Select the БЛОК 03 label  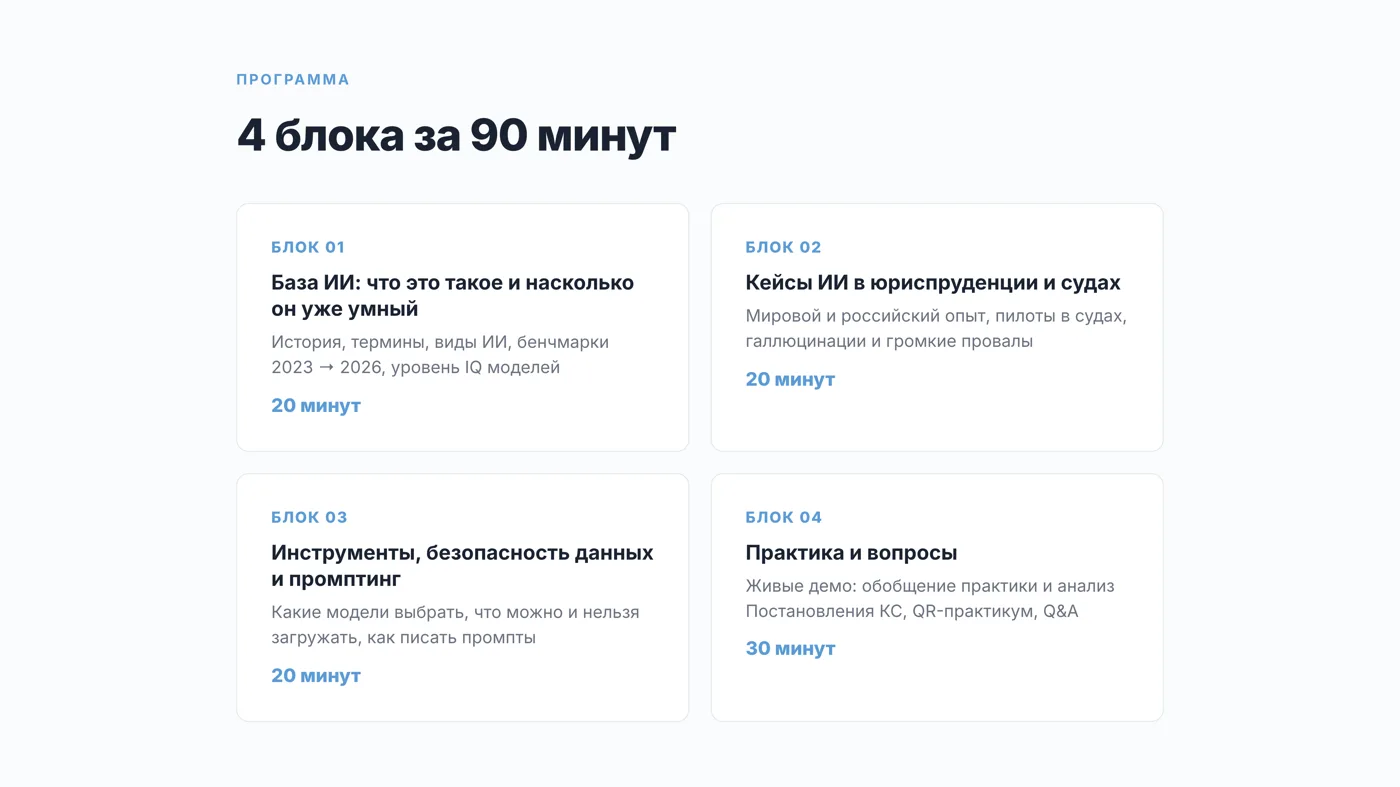[309, 517]
